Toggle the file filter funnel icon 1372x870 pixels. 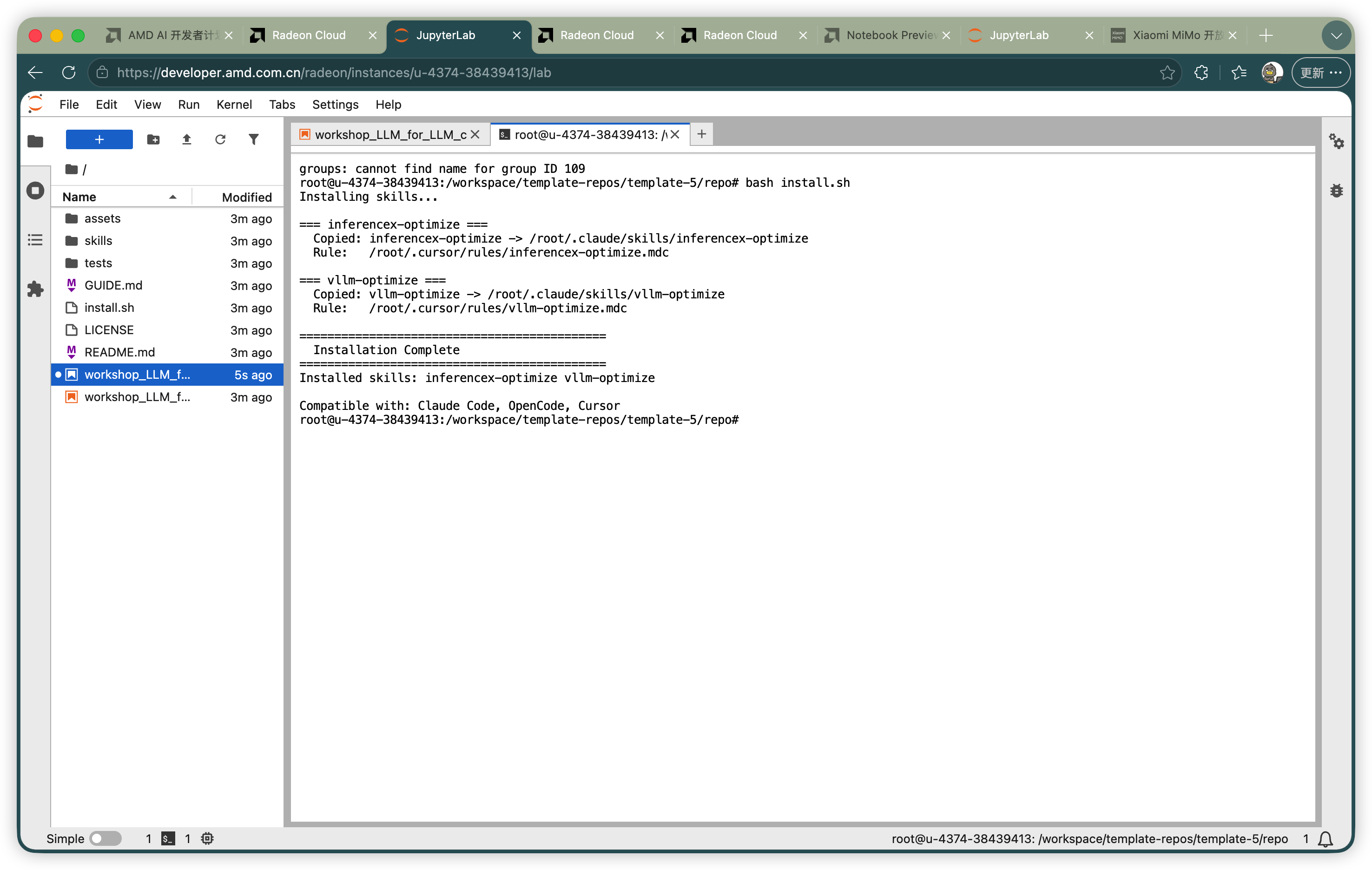(x=254, y=139)
